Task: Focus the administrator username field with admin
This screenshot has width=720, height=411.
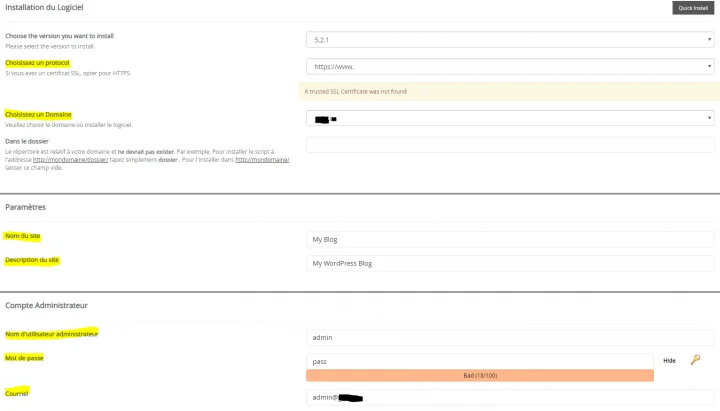Action: 510,338
